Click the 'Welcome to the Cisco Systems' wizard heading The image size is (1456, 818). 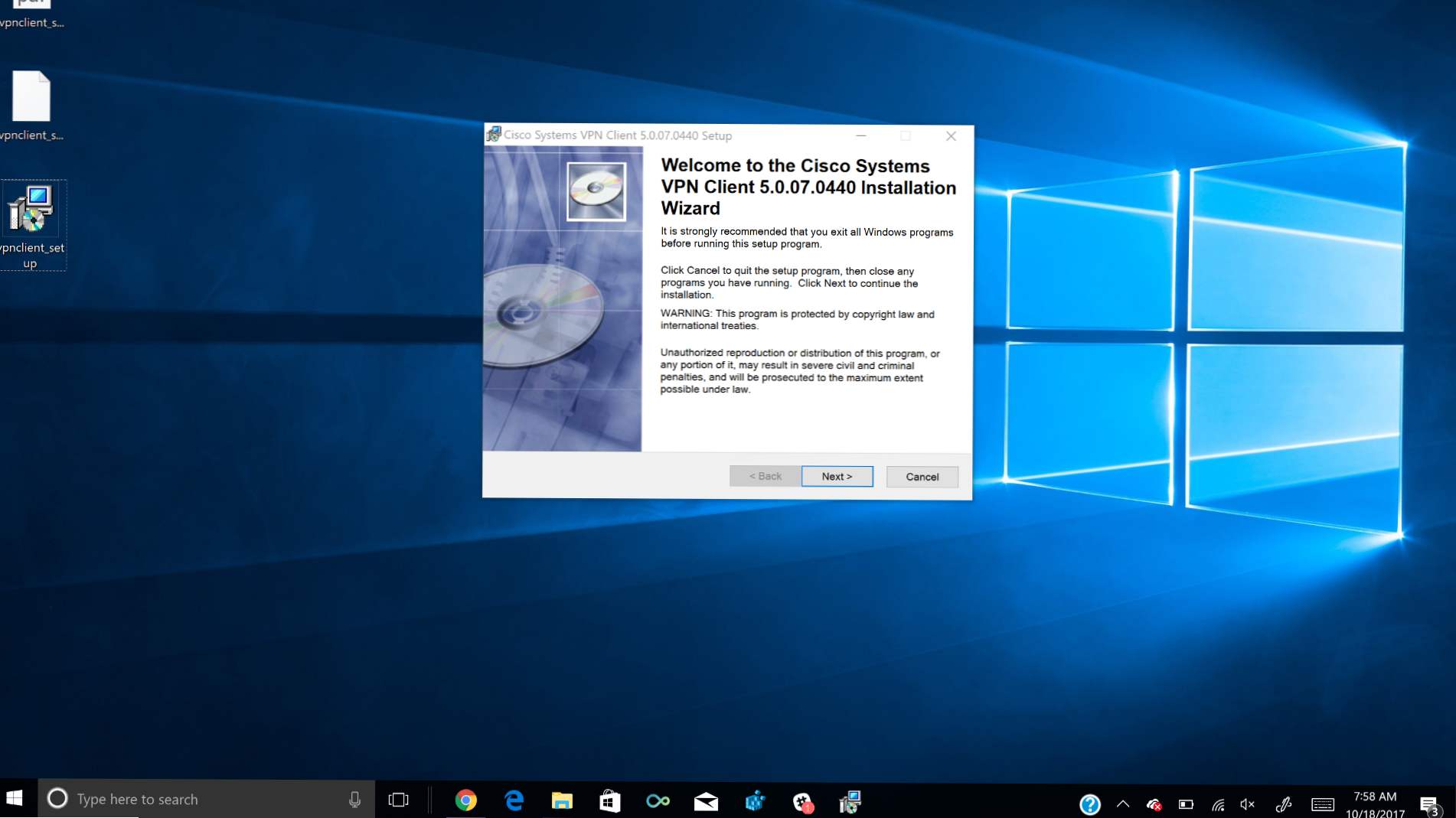point(808,187)
